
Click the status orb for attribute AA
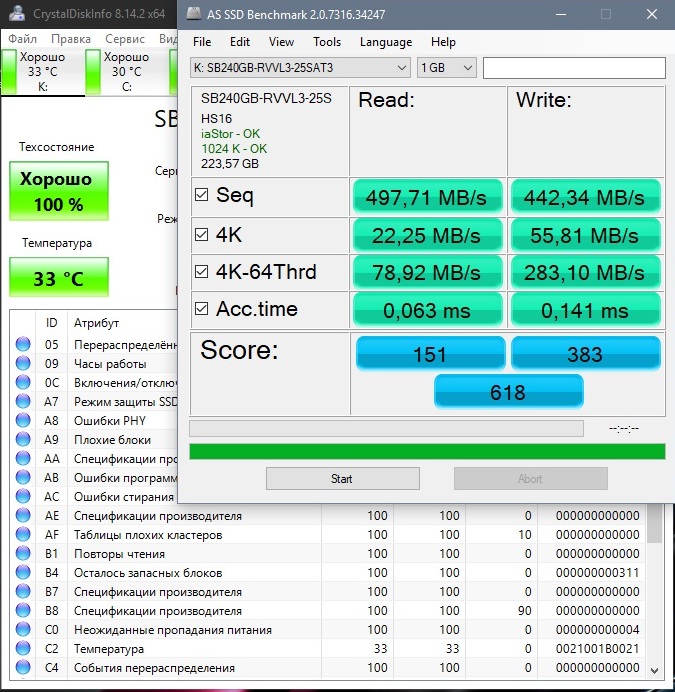23,458
